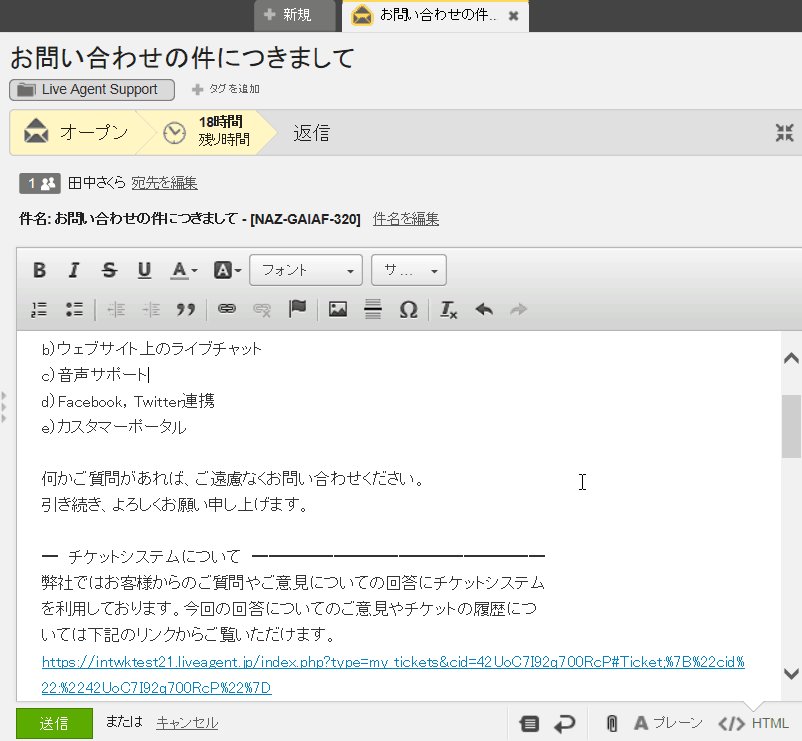Click the recipients count icon

pos(40,183)
